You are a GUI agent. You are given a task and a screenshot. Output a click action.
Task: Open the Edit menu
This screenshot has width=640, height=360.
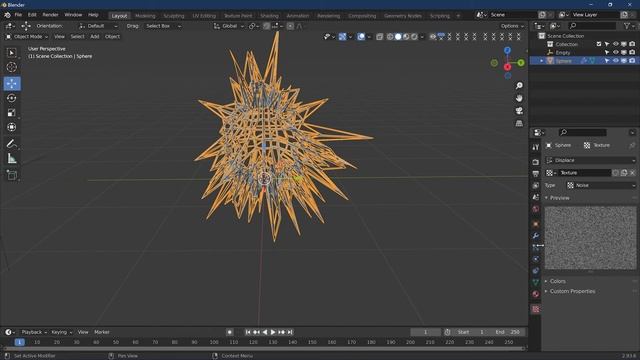32,15
